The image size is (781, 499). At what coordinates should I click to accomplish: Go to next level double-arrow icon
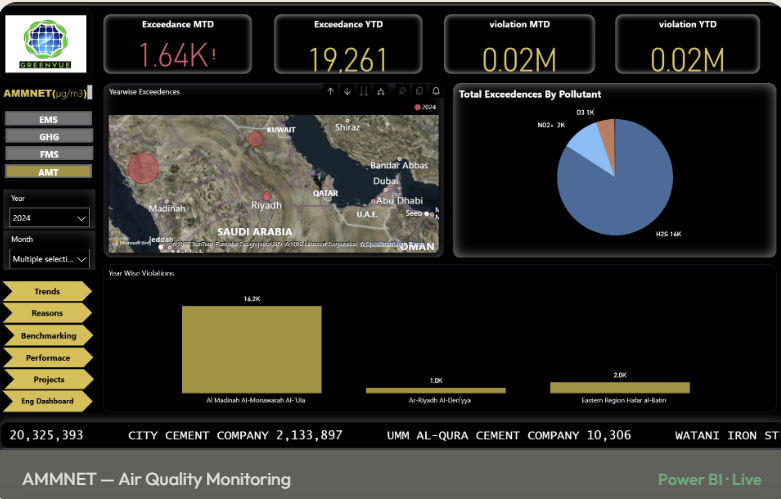coord(364,91)
